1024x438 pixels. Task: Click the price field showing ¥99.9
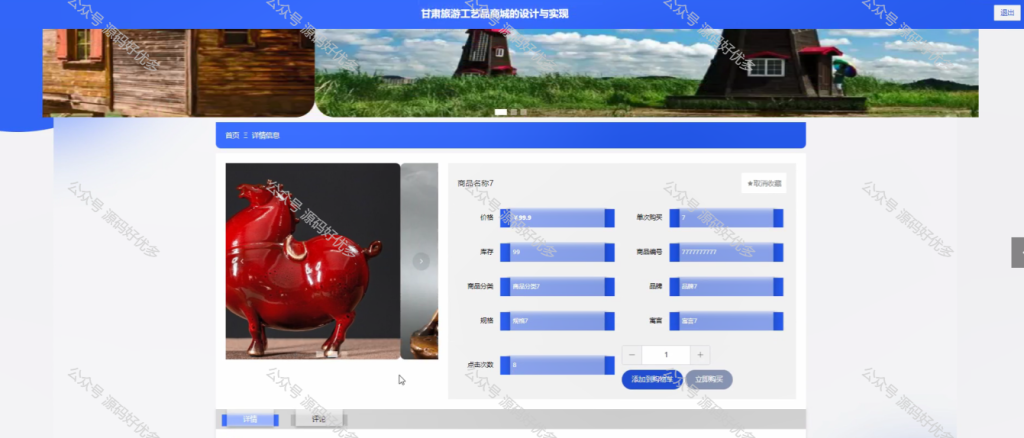pos(557,218)
